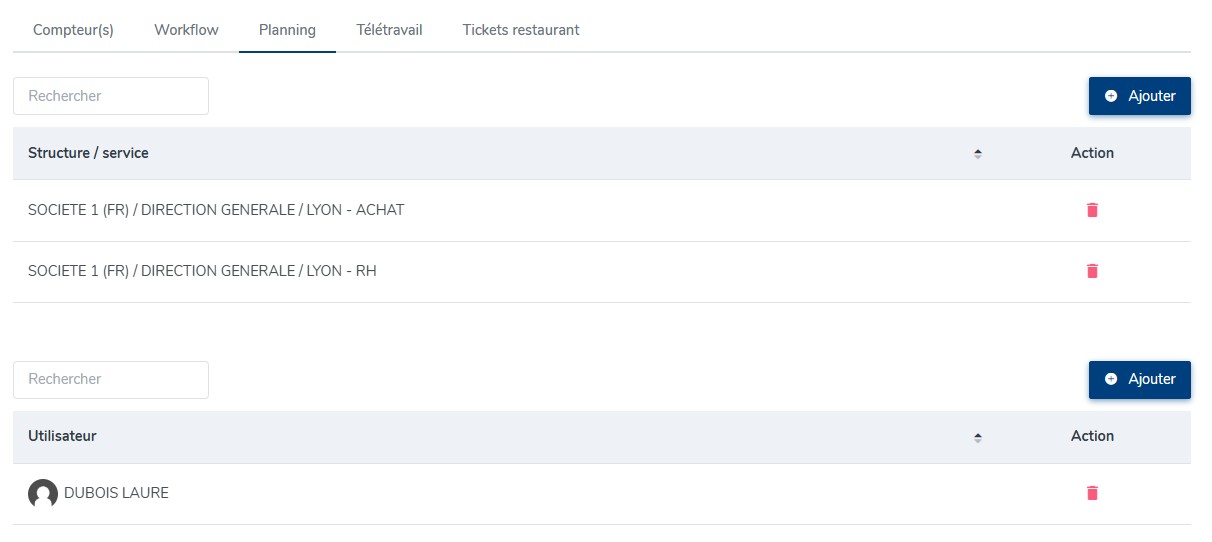Open the Compteur(s) tab

point(73,30)
